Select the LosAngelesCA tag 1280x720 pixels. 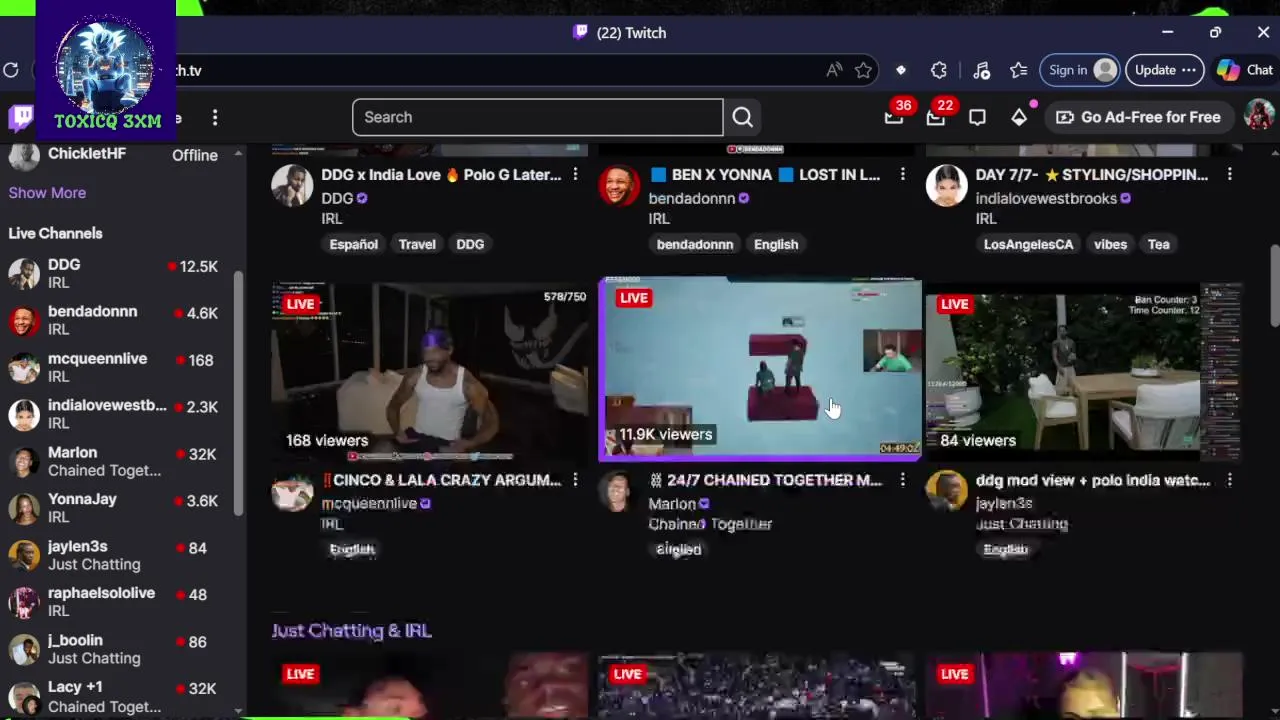1028,244
